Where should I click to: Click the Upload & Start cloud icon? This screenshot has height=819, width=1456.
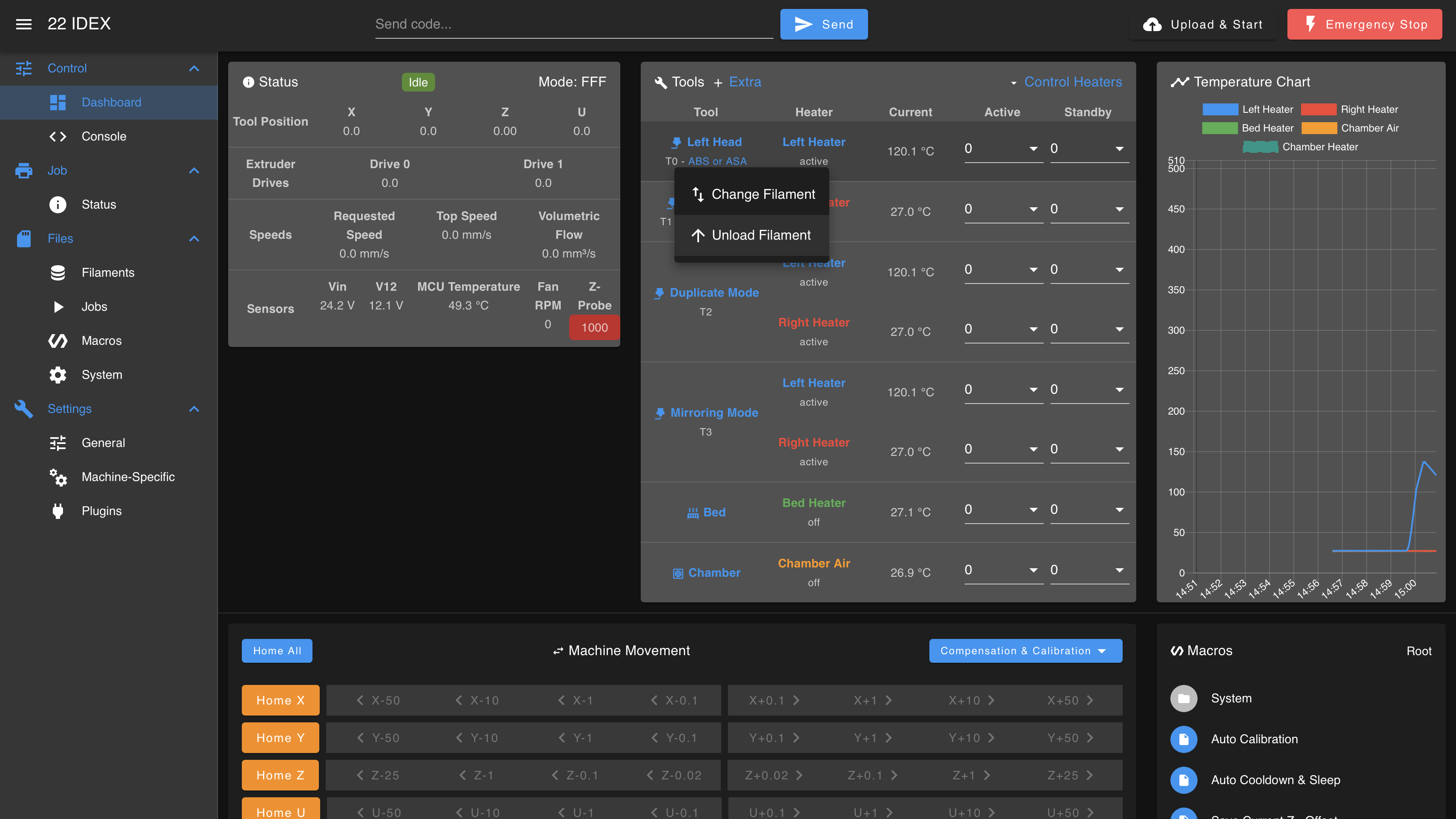pos(1152,24)
